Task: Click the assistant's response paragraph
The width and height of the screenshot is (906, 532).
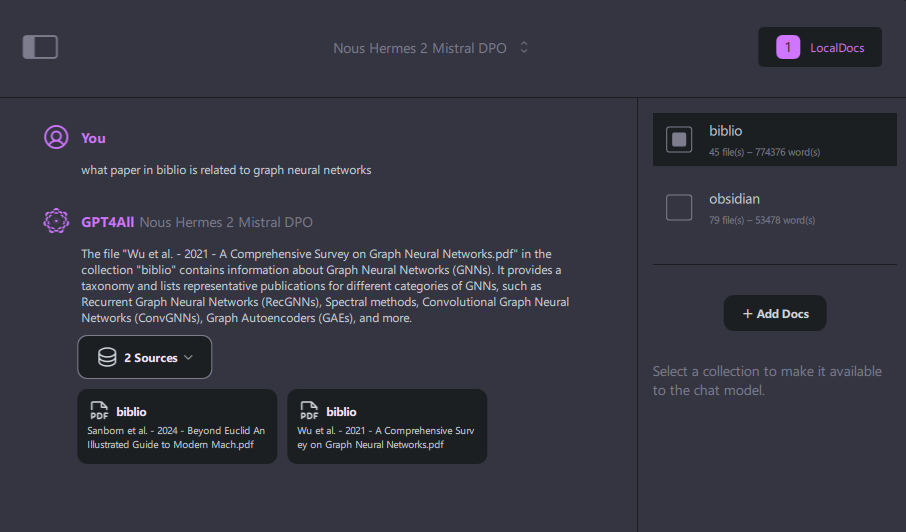Action: coord(324,286)
